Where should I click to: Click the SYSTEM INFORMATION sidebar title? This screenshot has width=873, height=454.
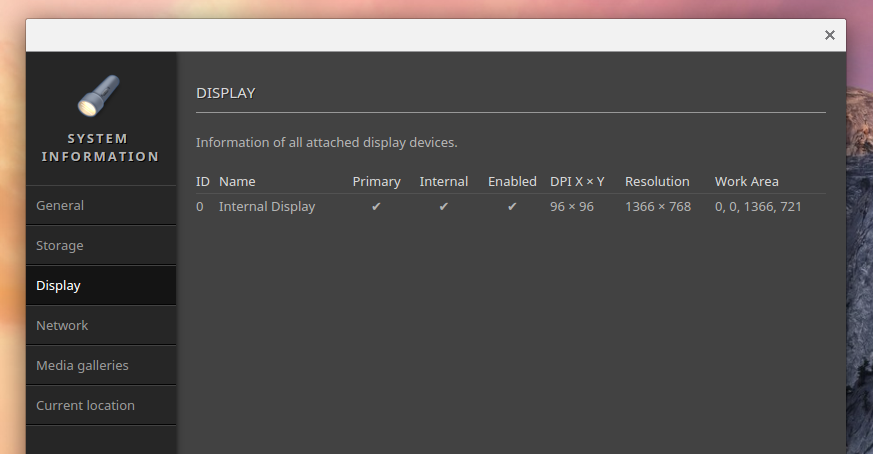99,147
